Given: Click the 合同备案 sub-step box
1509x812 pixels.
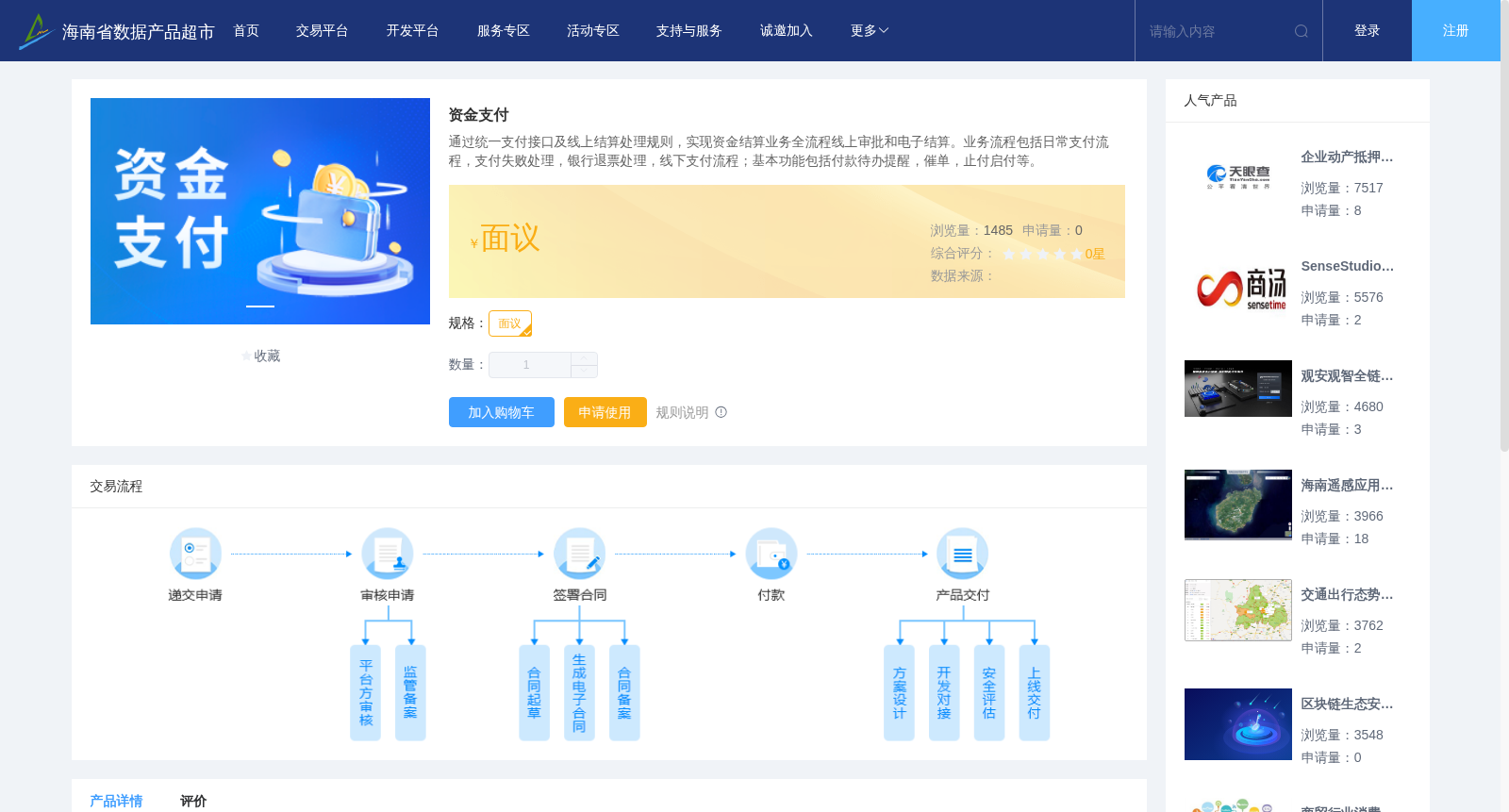Looking at the screenshot, I should pyautogui.click(x=624, y=692).
